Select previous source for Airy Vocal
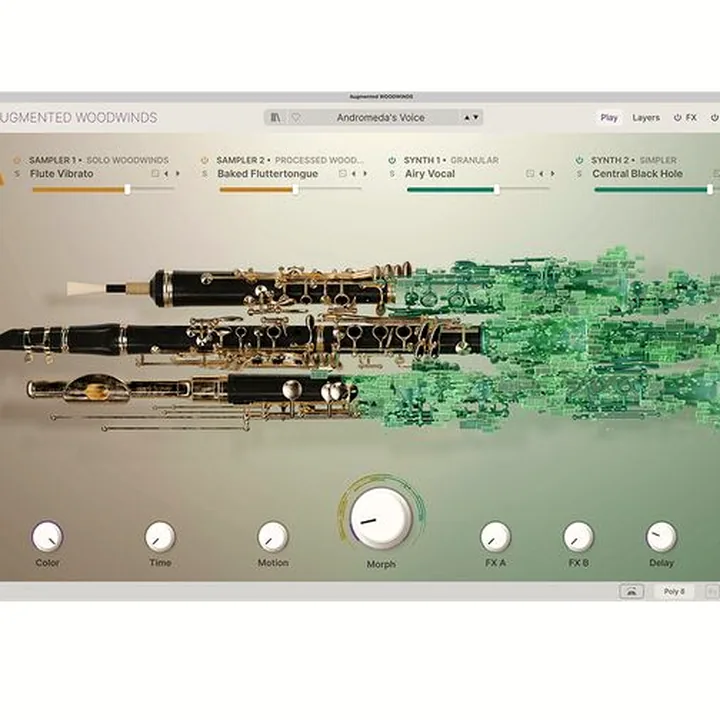Screen dimensions: 720x720 pos(541,174)
